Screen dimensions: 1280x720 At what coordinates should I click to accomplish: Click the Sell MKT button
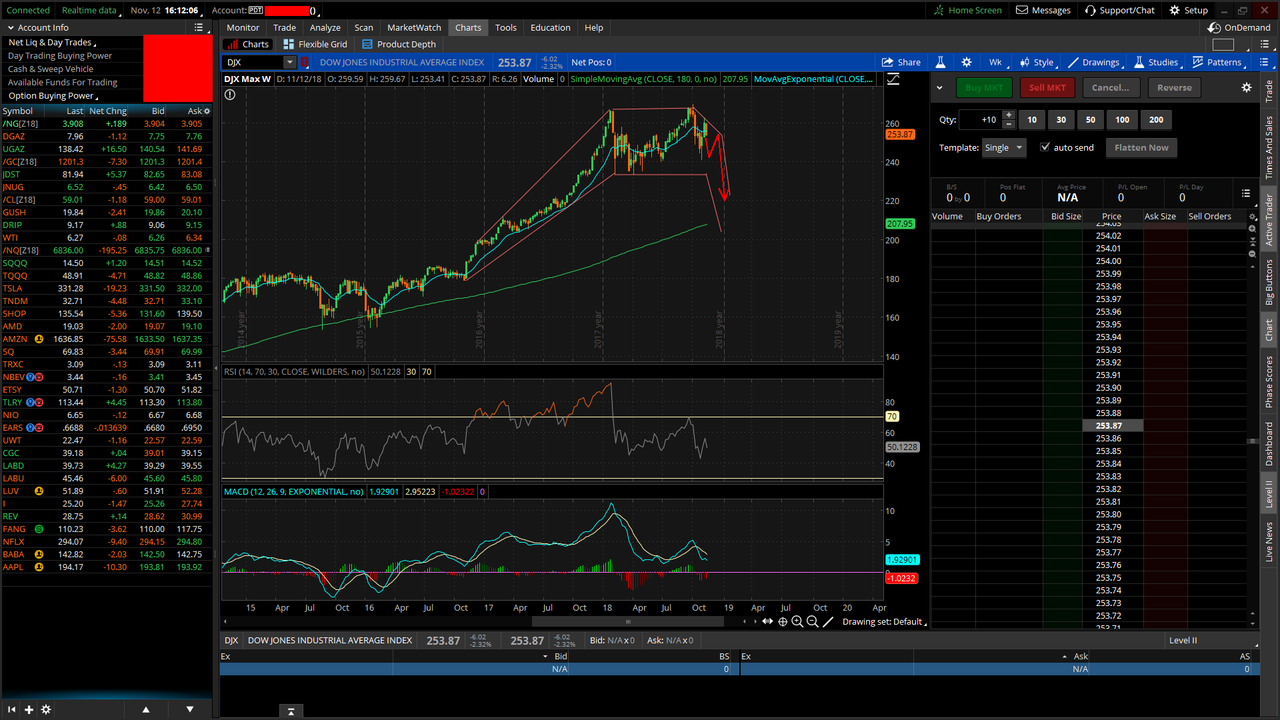(1047, 87)
